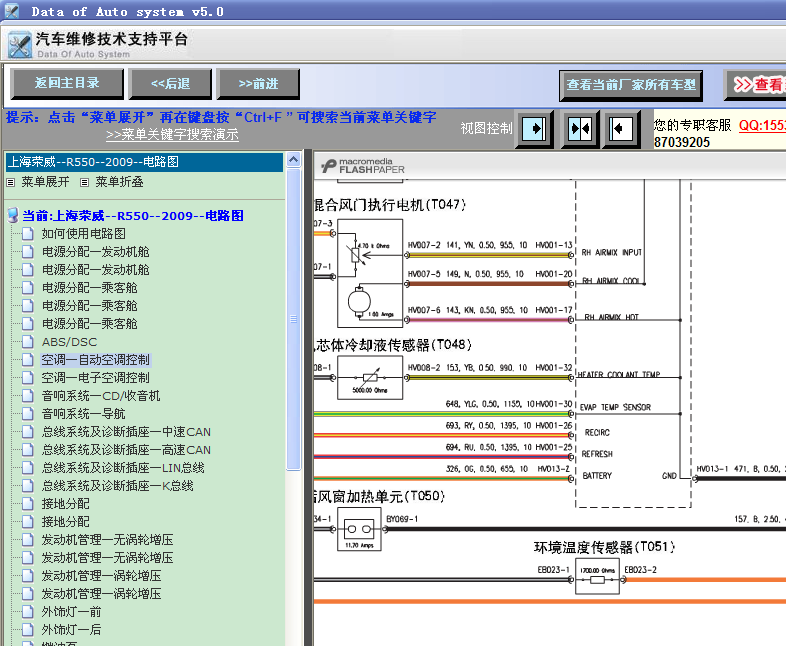Open ABS/DSC tree item

[x=69, y=342]
